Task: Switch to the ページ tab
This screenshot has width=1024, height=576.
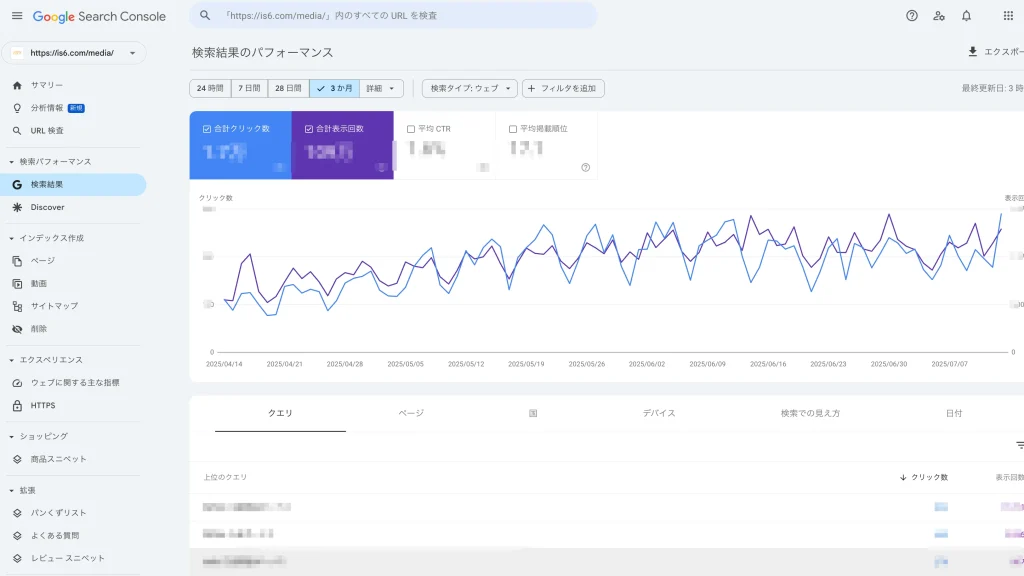Action: click(411, 413)
